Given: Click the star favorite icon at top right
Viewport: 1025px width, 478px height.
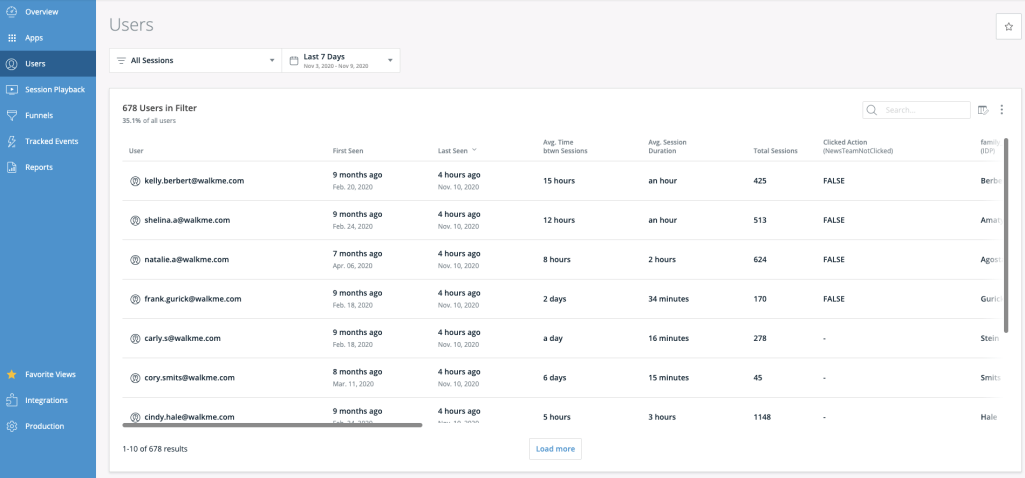Looking at the screenshot, I should point(1008,27).
